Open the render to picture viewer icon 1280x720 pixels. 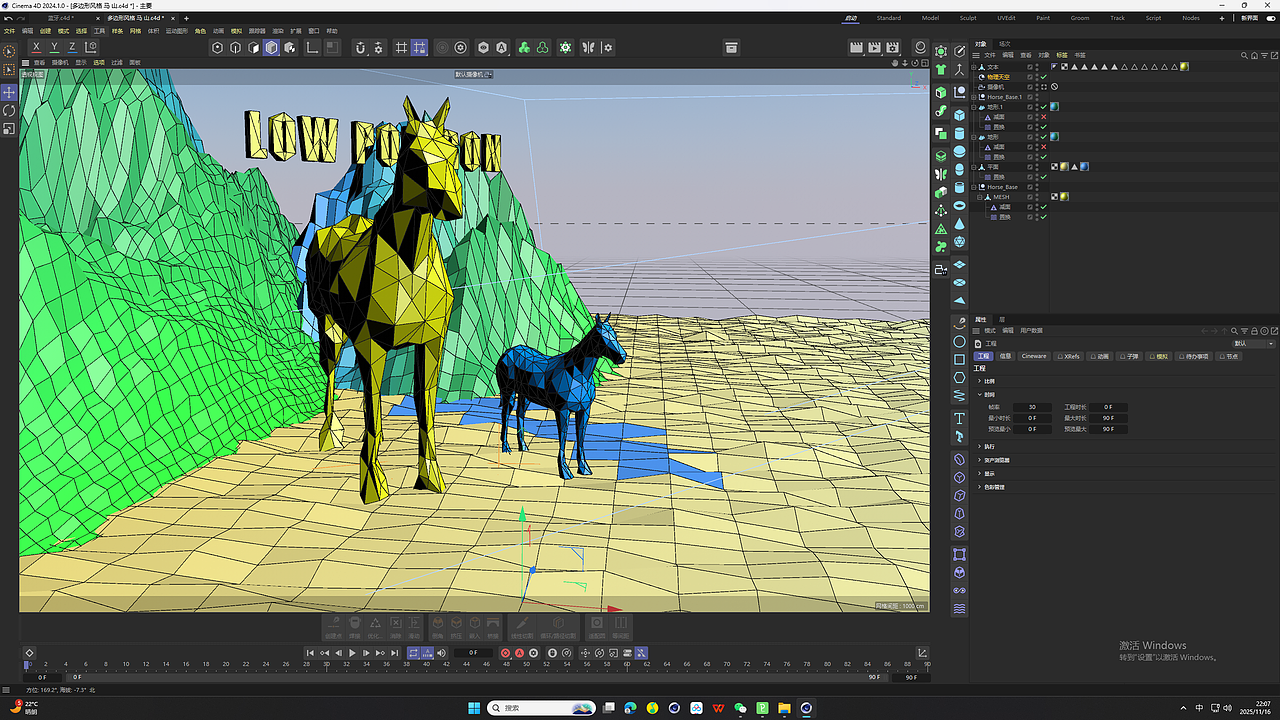[x=874, y=47]
